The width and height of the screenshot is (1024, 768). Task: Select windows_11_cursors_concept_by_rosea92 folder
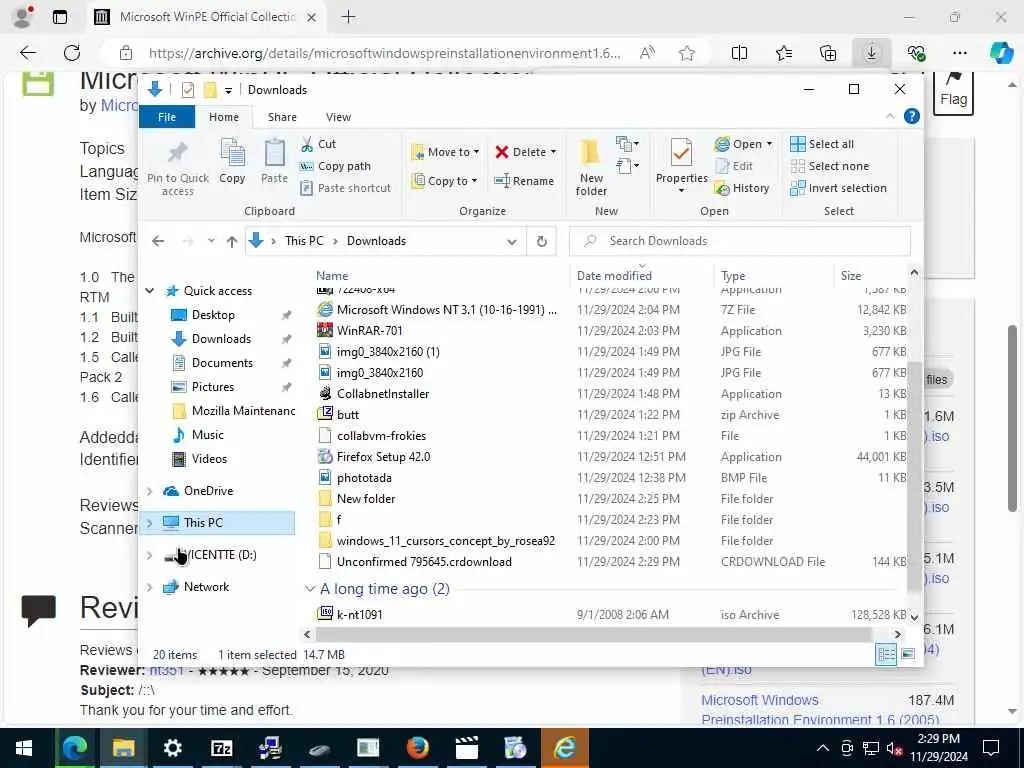(x=445, y=541)
